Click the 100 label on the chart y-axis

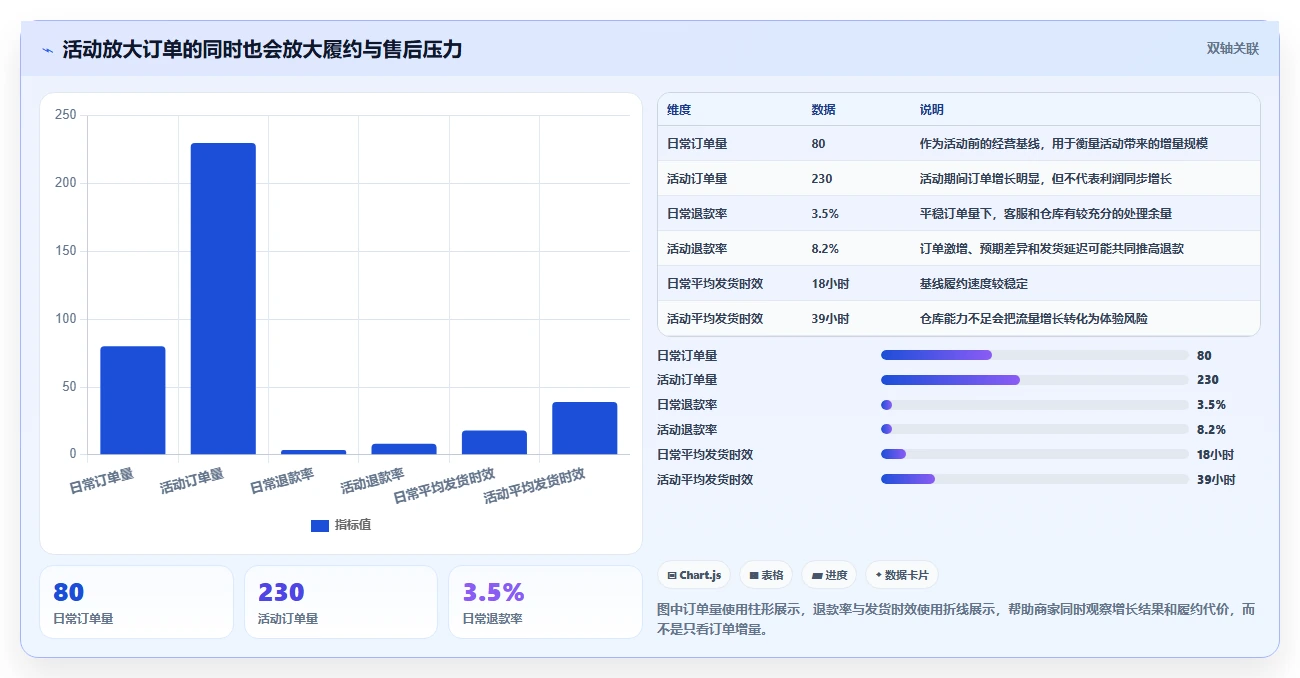pyautogui.click(x=66, y=319)
